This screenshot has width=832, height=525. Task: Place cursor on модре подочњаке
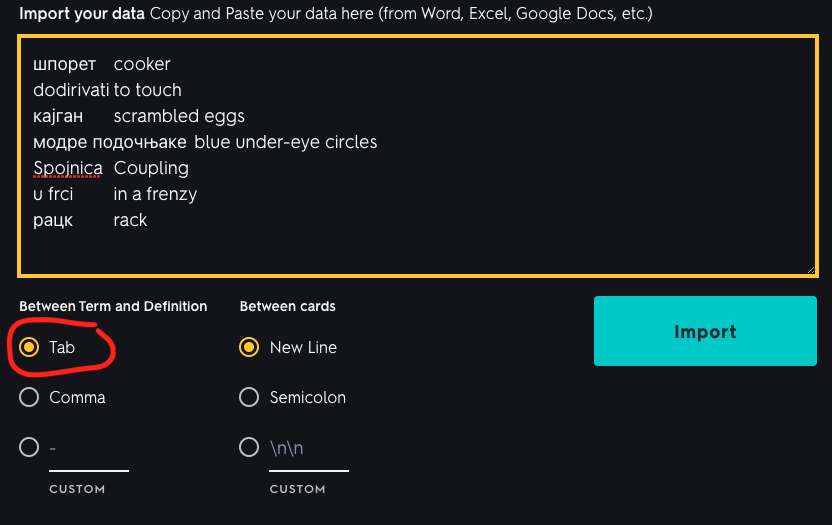(x=110, y=142)
